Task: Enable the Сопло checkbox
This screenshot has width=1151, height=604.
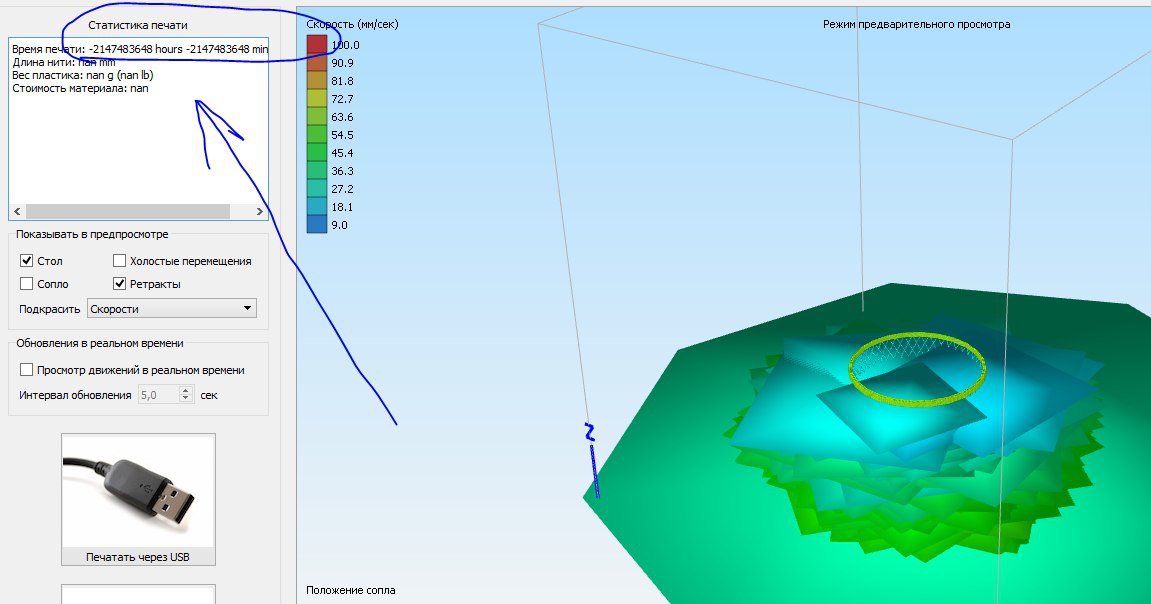Action: 26,283
